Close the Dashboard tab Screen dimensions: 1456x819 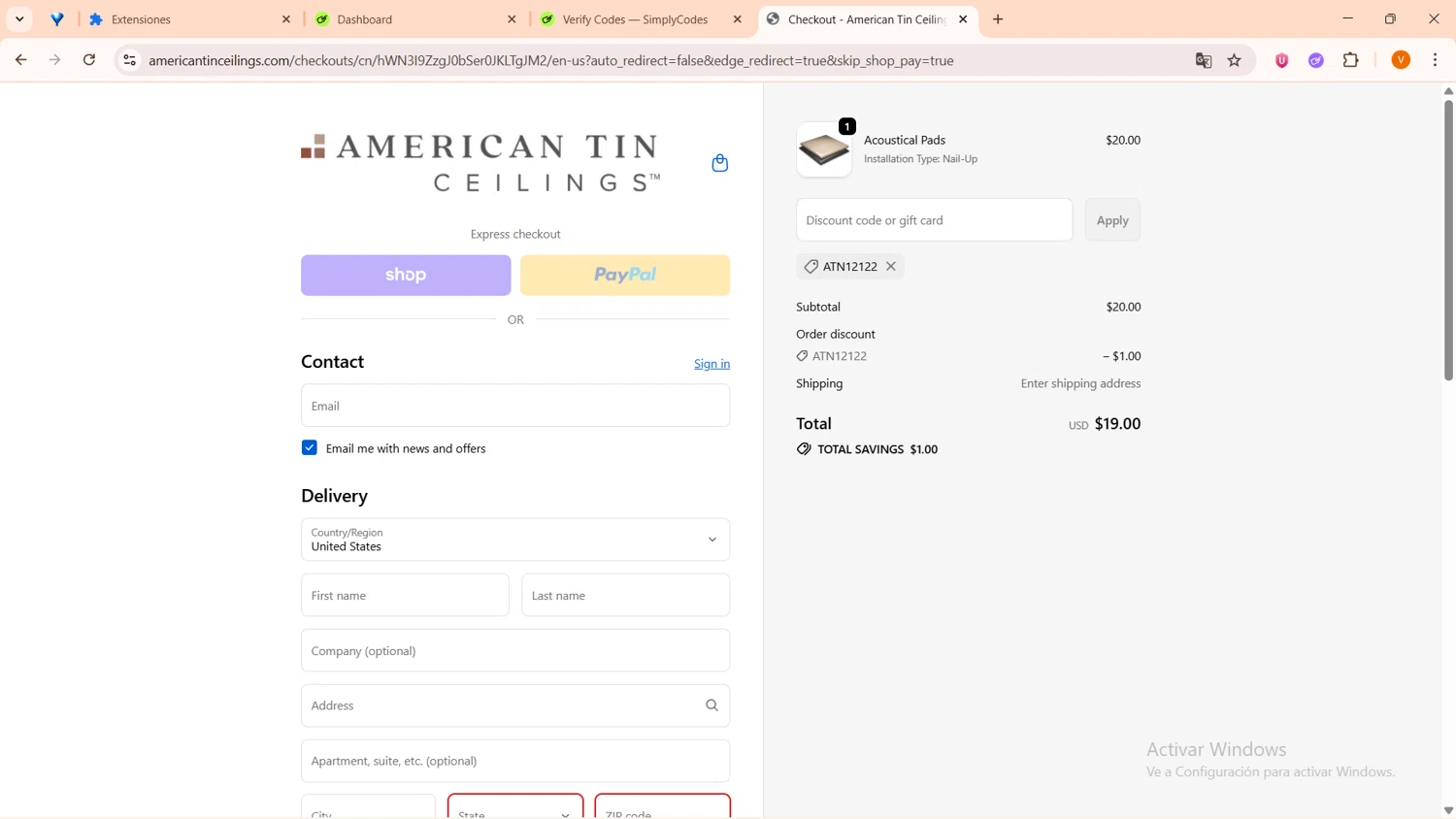(x=512, y=19)
